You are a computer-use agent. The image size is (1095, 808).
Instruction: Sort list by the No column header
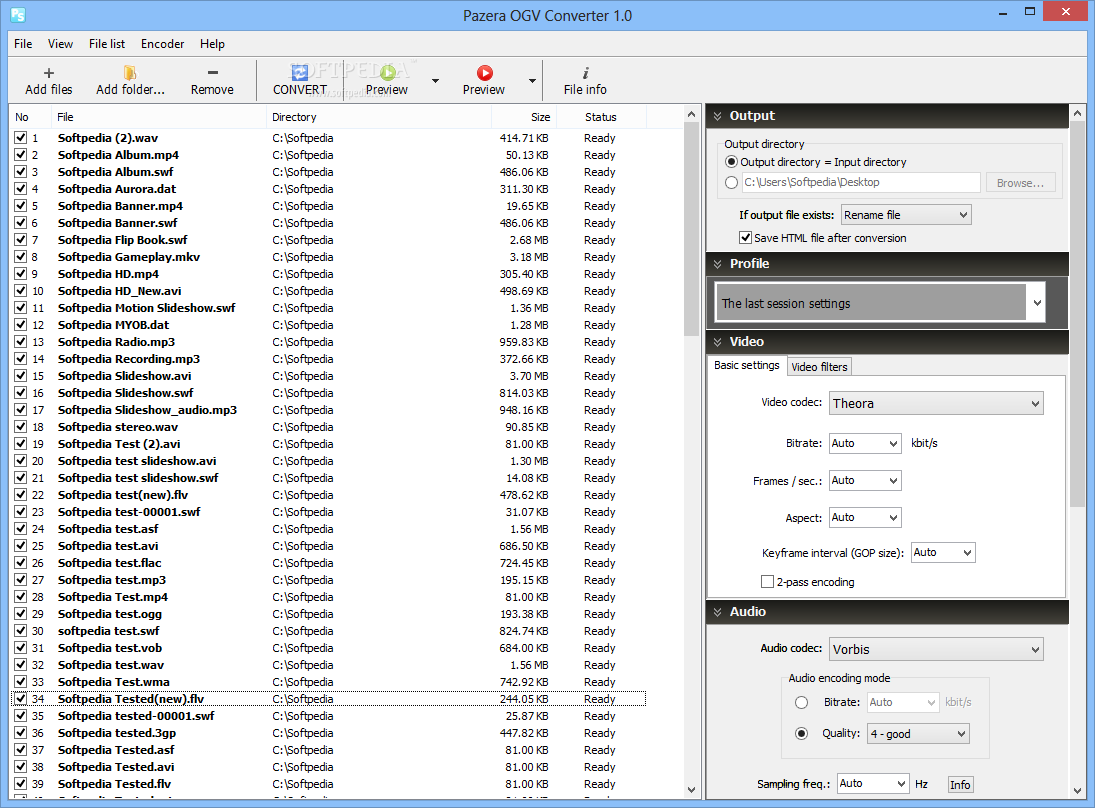(31, 117)
